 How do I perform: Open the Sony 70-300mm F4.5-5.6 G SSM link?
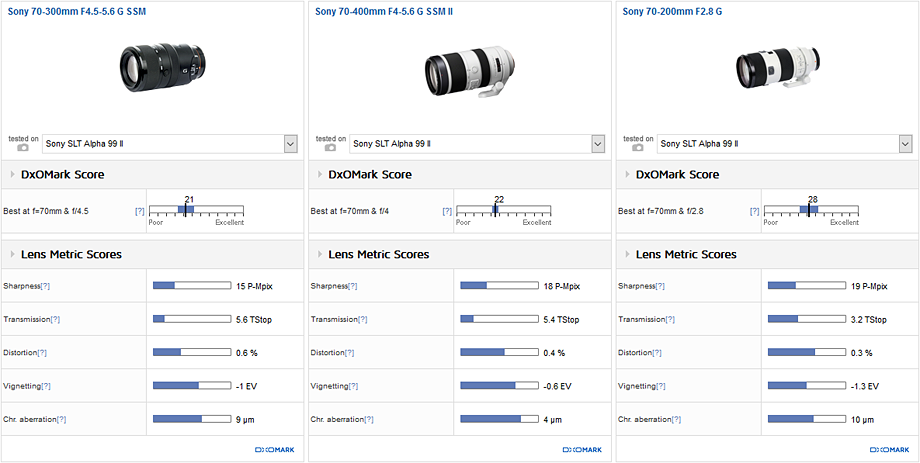[x=77, y=11]
